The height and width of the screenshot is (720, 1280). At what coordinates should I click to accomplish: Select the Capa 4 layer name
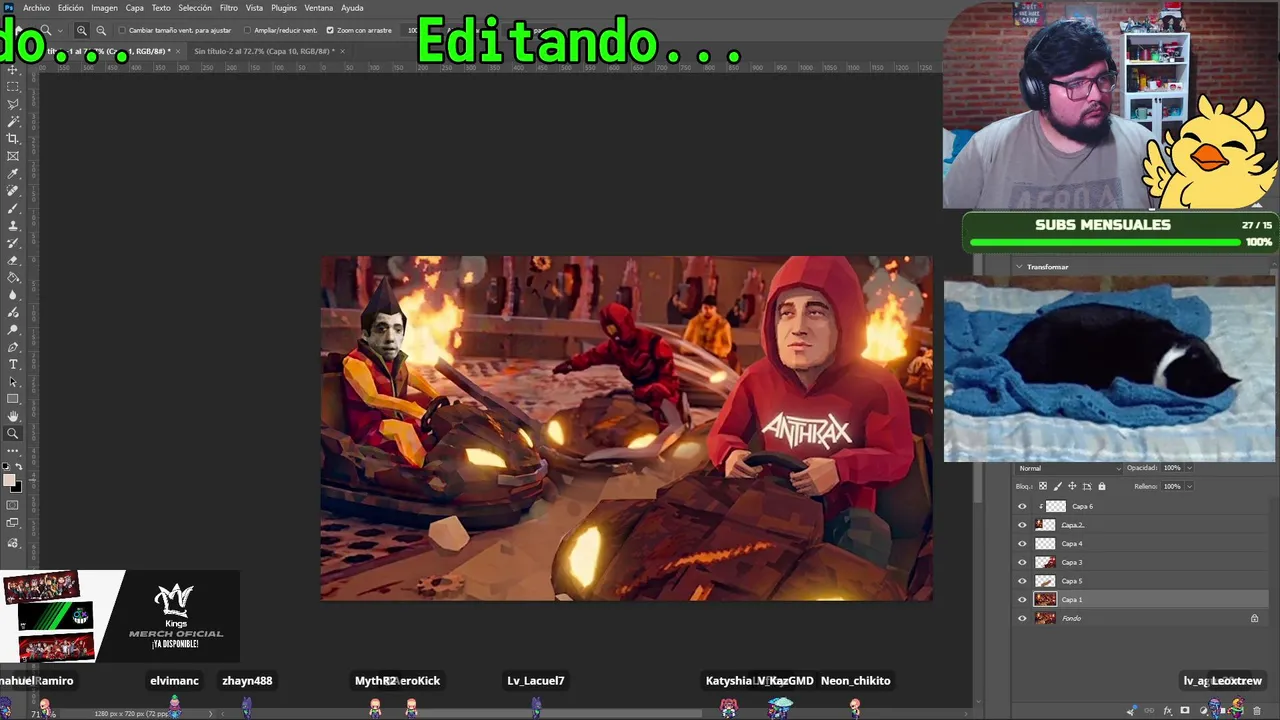pyautogui.click(x=1072, y=544)
